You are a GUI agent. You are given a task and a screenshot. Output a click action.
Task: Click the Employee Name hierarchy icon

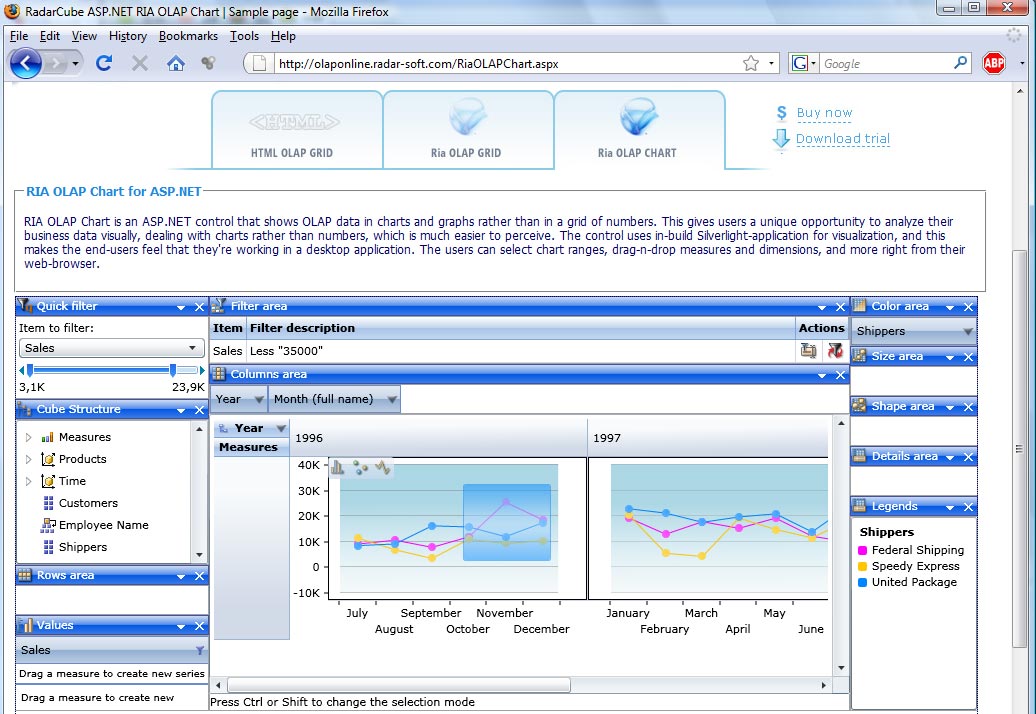[48, 525]
